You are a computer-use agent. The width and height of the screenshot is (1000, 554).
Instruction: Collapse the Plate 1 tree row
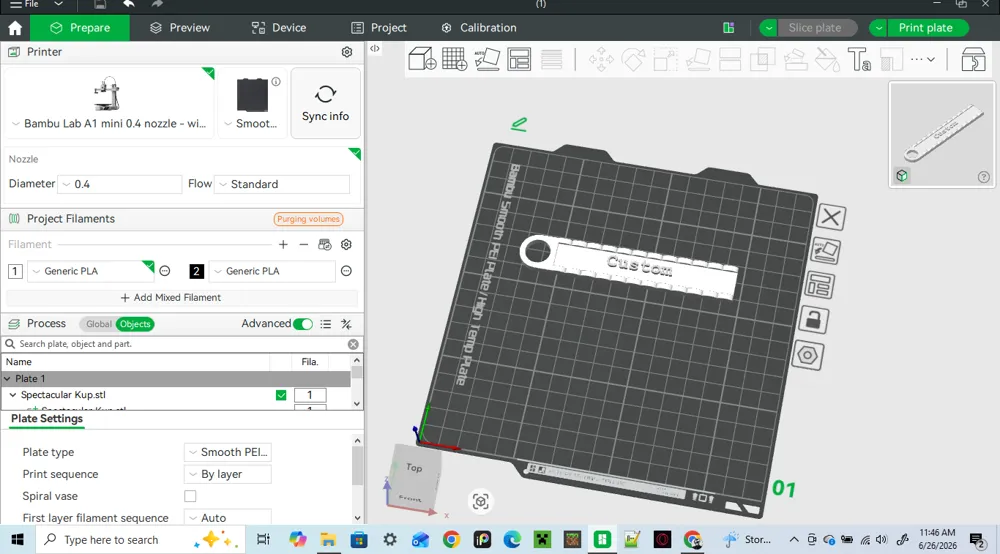tap(7, 379)
